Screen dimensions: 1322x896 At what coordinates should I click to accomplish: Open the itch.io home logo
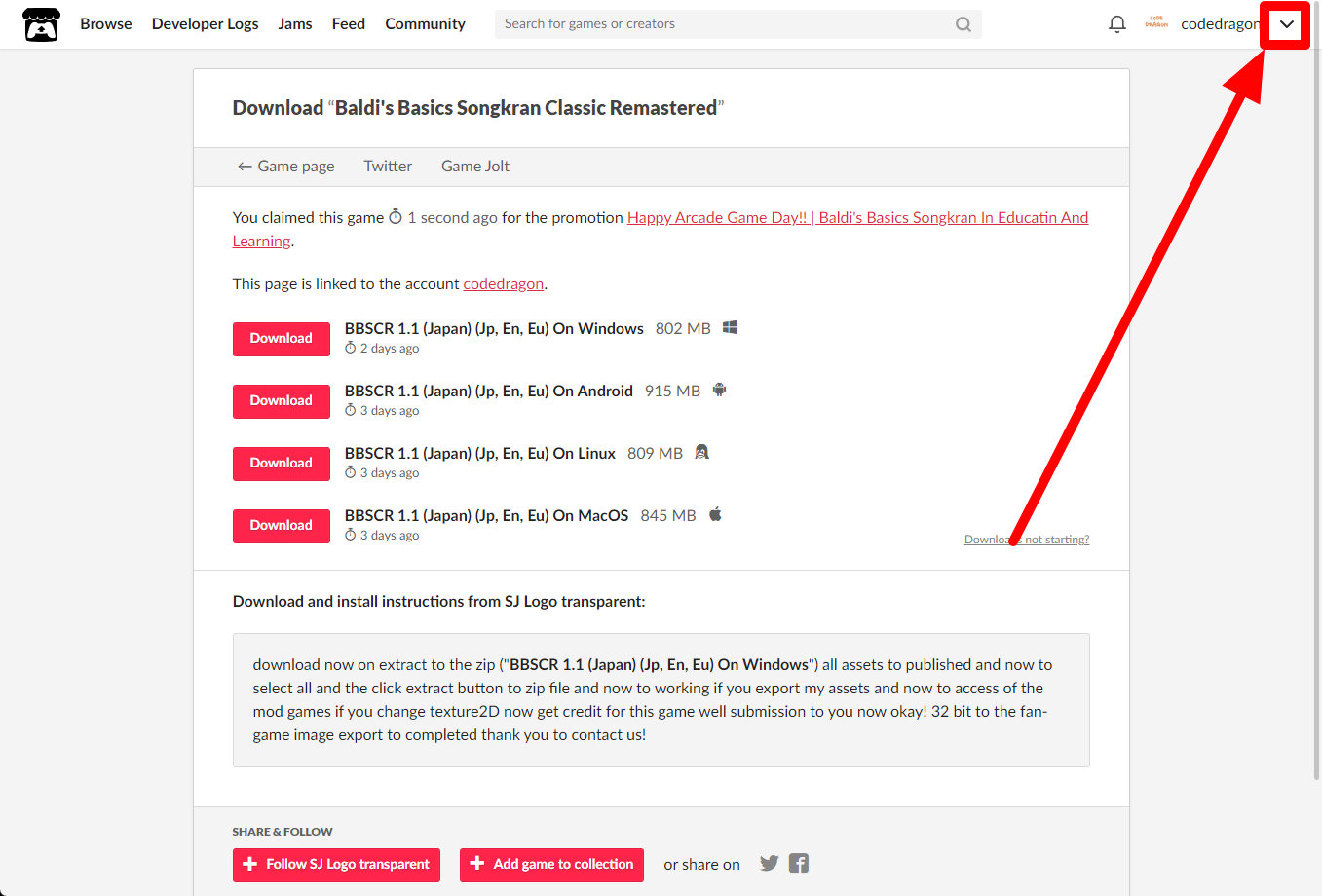pyautogui.click(x=42, y=24)
